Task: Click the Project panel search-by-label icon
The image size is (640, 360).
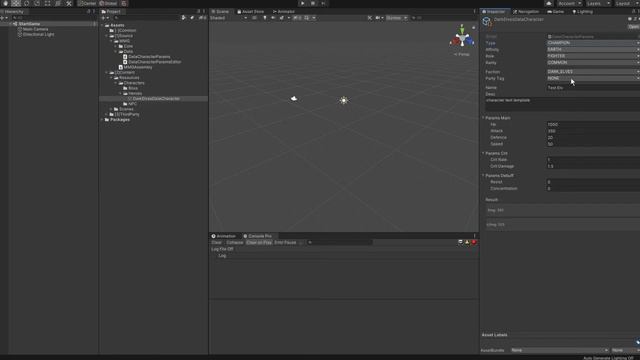Action: pos(192,18)
